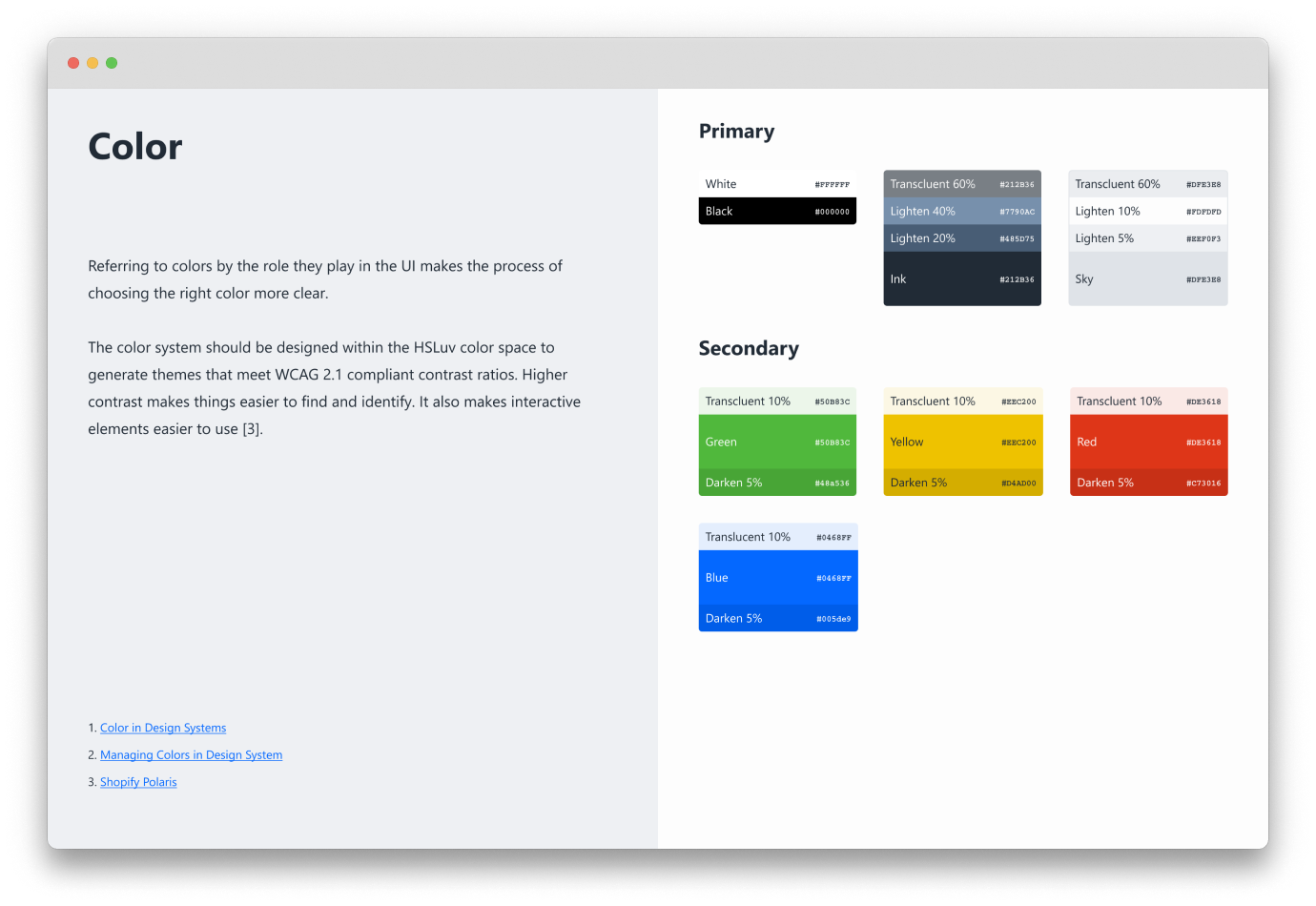Select the Green color swatch
The height and width of the screenshot is (906, 1316).
[777, 442]
